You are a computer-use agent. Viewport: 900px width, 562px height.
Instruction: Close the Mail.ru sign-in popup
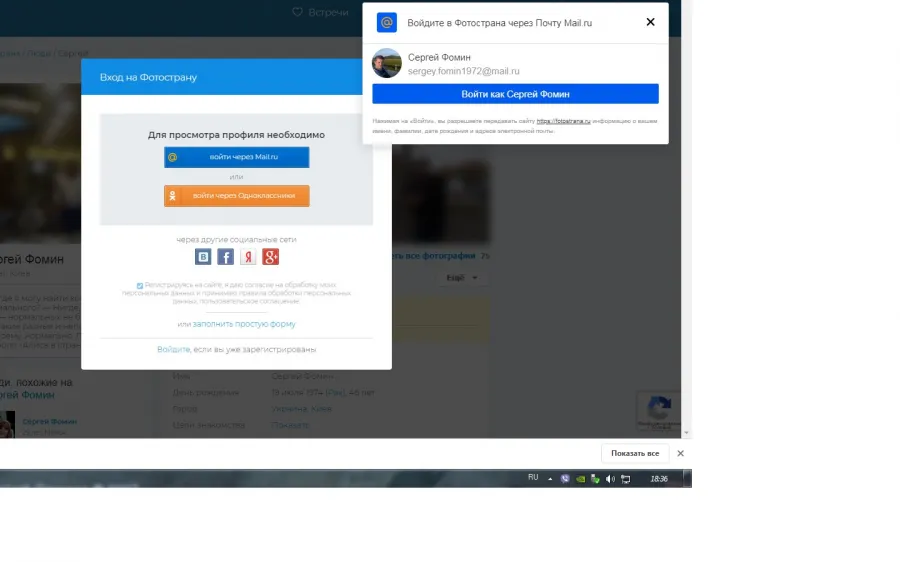point(650,22)
